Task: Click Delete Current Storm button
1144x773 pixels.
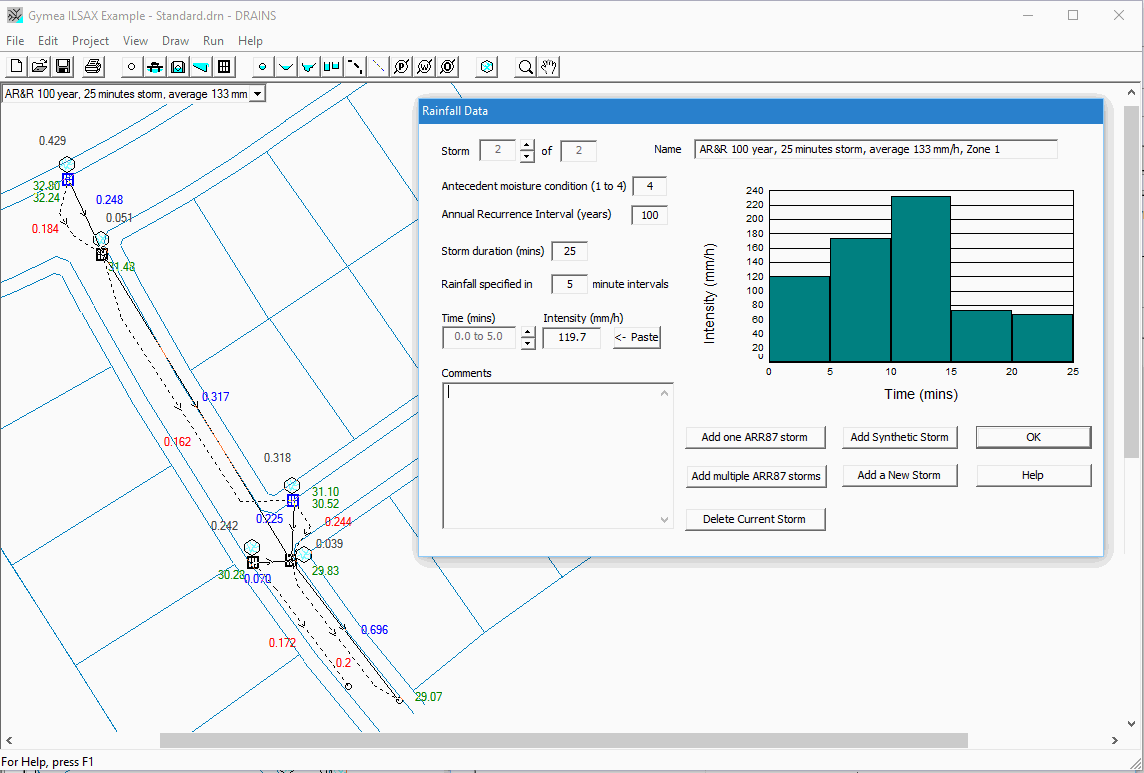Action: coord(755,519)
